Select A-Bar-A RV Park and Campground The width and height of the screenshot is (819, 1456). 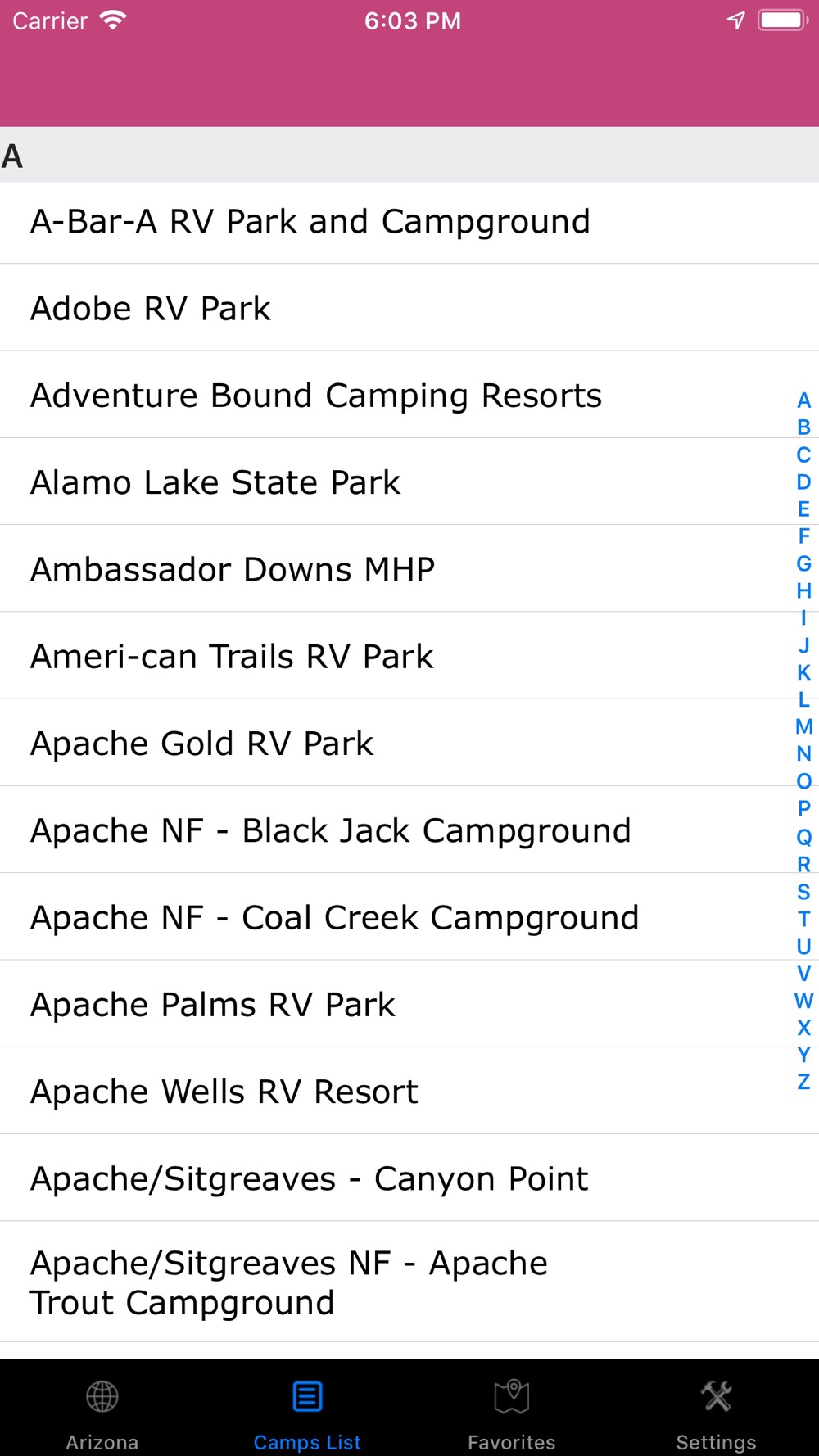[409, 222]
